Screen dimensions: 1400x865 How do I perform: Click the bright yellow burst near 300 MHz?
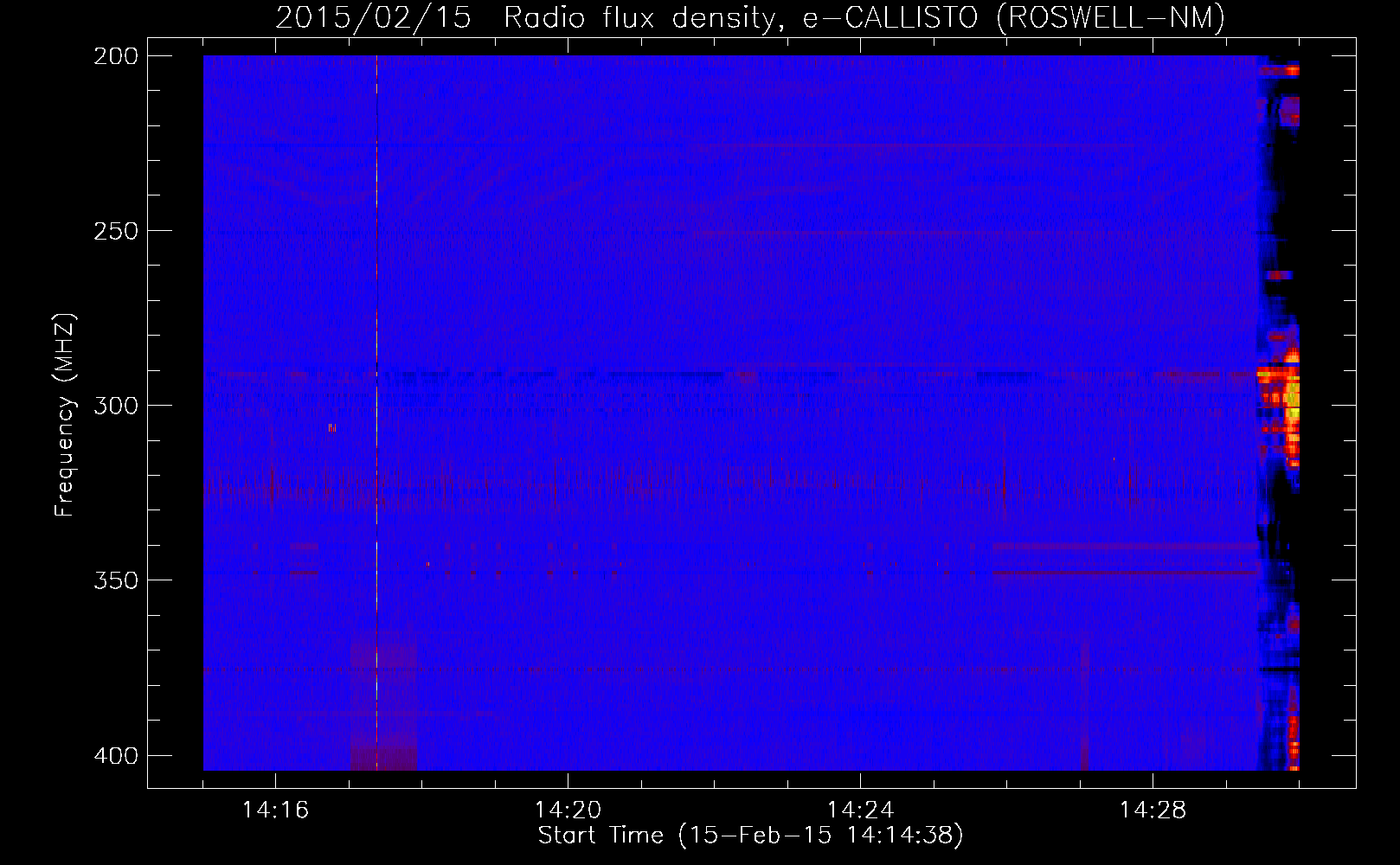[x=1292, y=407]
